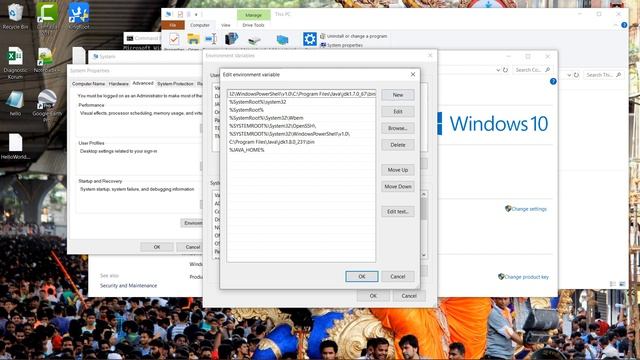Click the Change product key link
This screenshot has width=640, height=360.
pyautogui.click(x=523, y=277)
